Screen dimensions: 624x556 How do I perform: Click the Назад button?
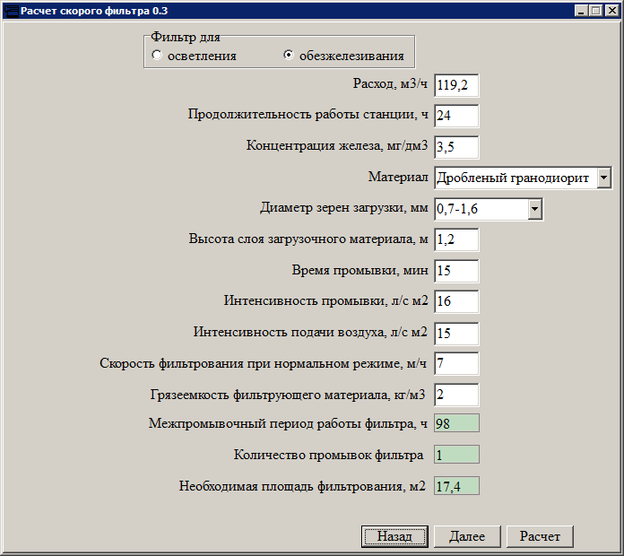pos(394,536)
